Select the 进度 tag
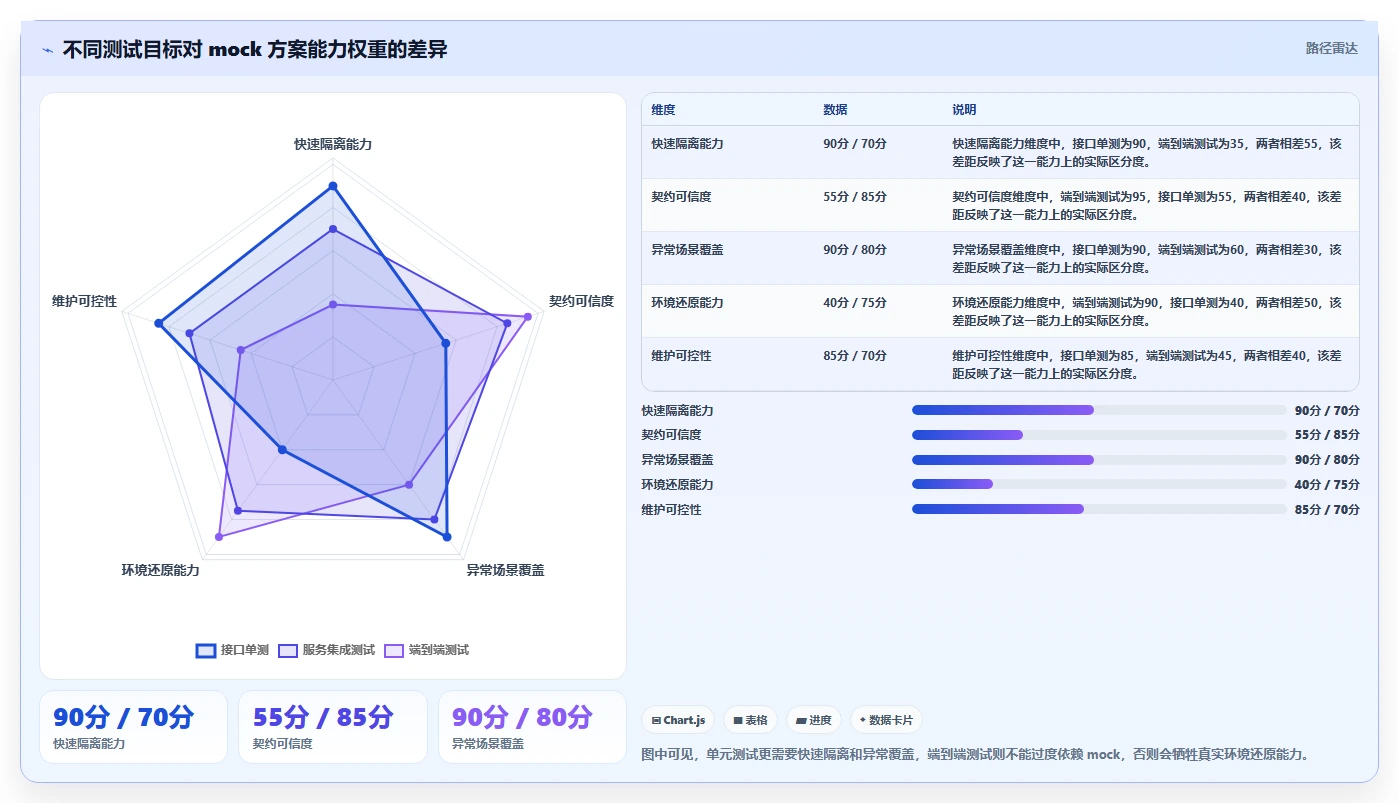The height and width of the screenshot is (803, 1399). (x=814, y=720)
